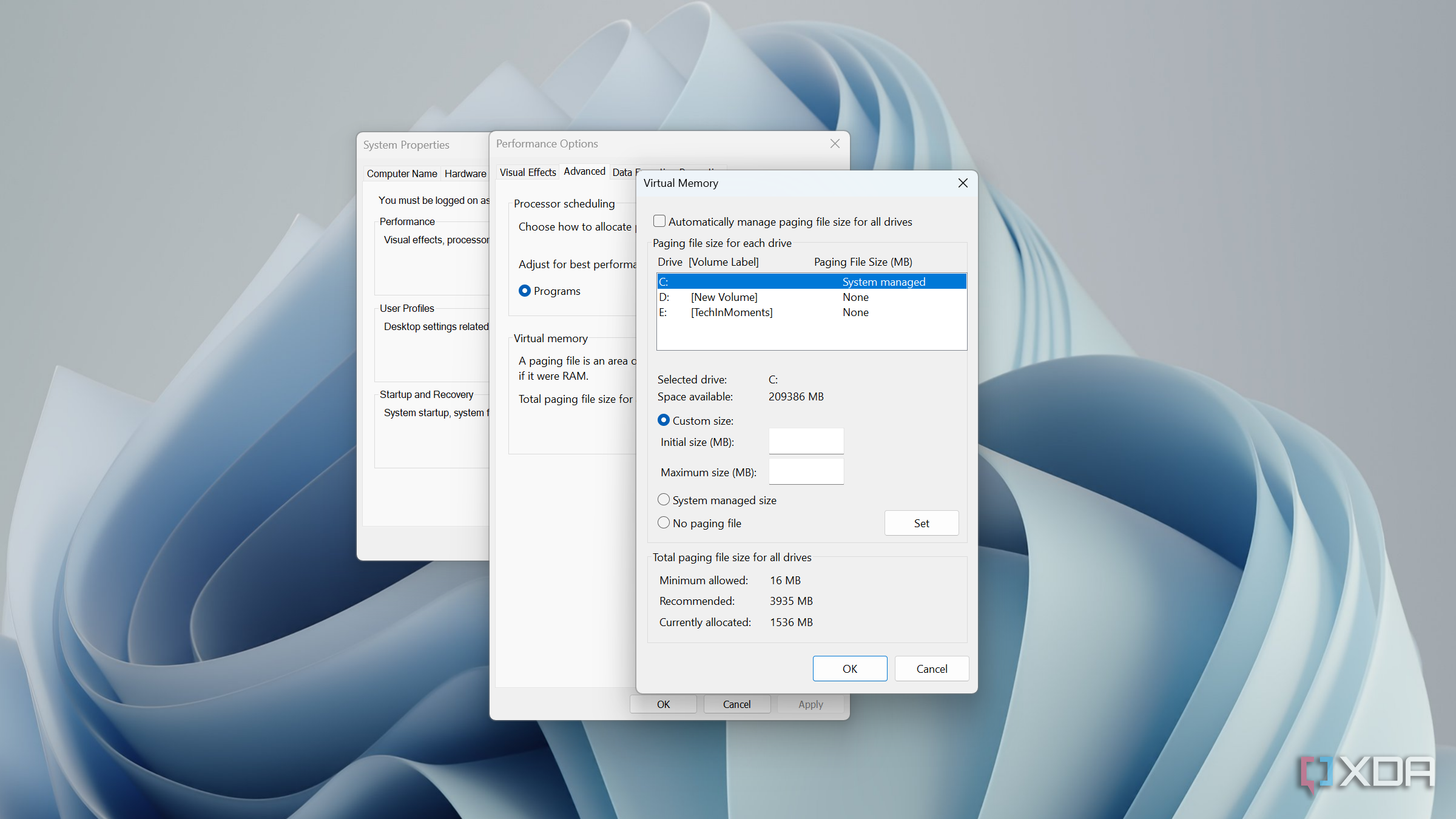Close the Performance Options window
Screen dimensions: 1456x819
click(835, 144)
